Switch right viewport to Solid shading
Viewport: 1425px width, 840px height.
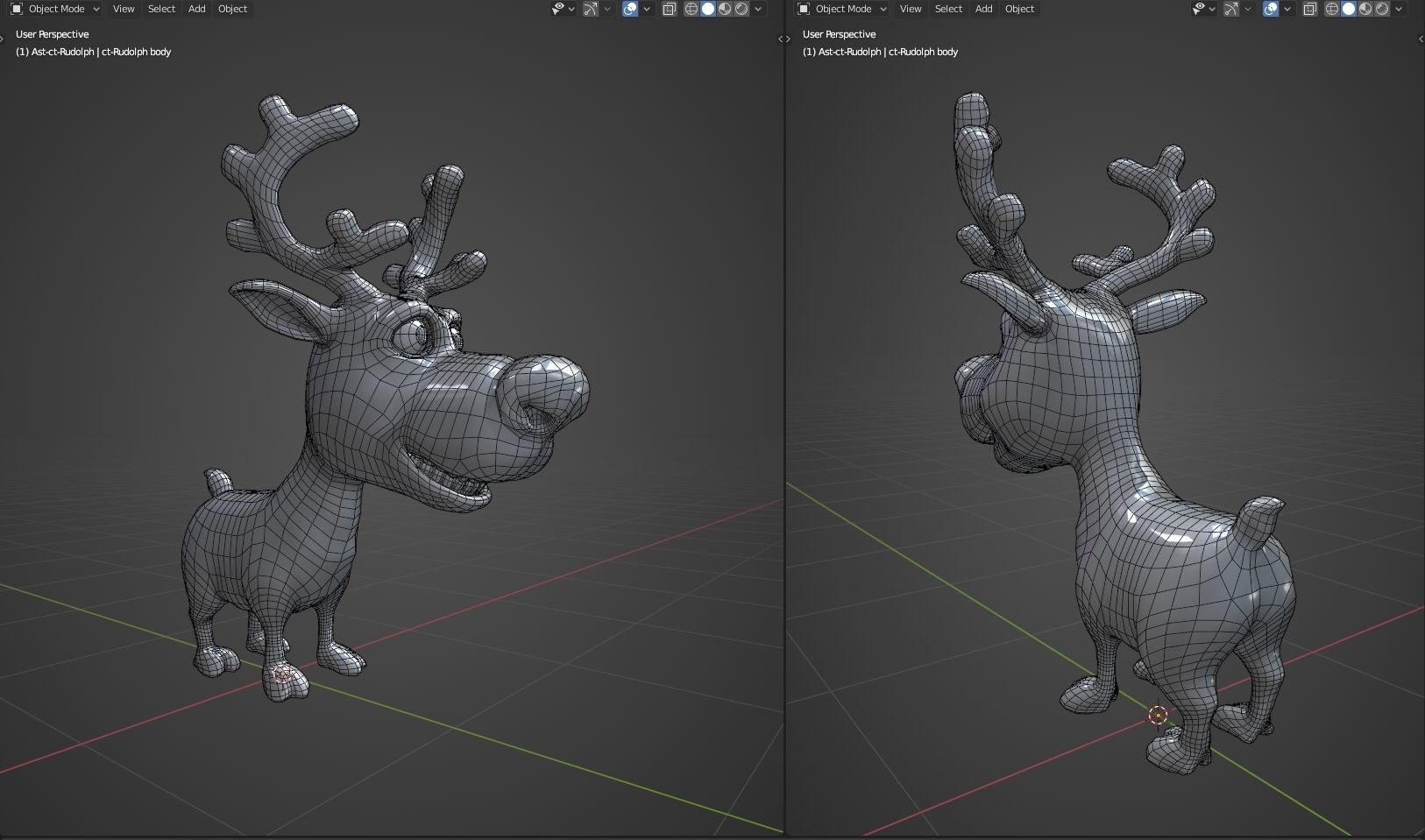point(1349,9)
